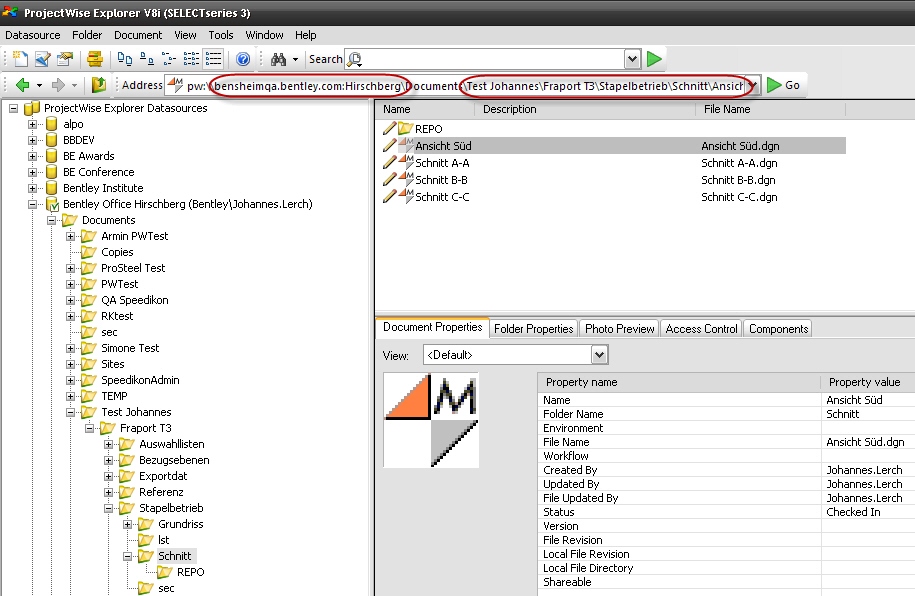Screen dimensions: 915x596
Task: Open the binoculars search options arrow
Action: 295,60
